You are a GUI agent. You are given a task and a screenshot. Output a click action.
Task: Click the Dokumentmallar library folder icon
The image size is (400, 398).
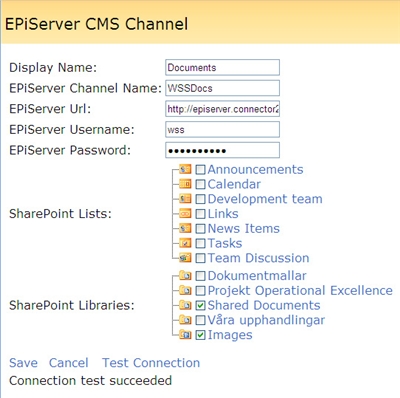coord(185,276)
